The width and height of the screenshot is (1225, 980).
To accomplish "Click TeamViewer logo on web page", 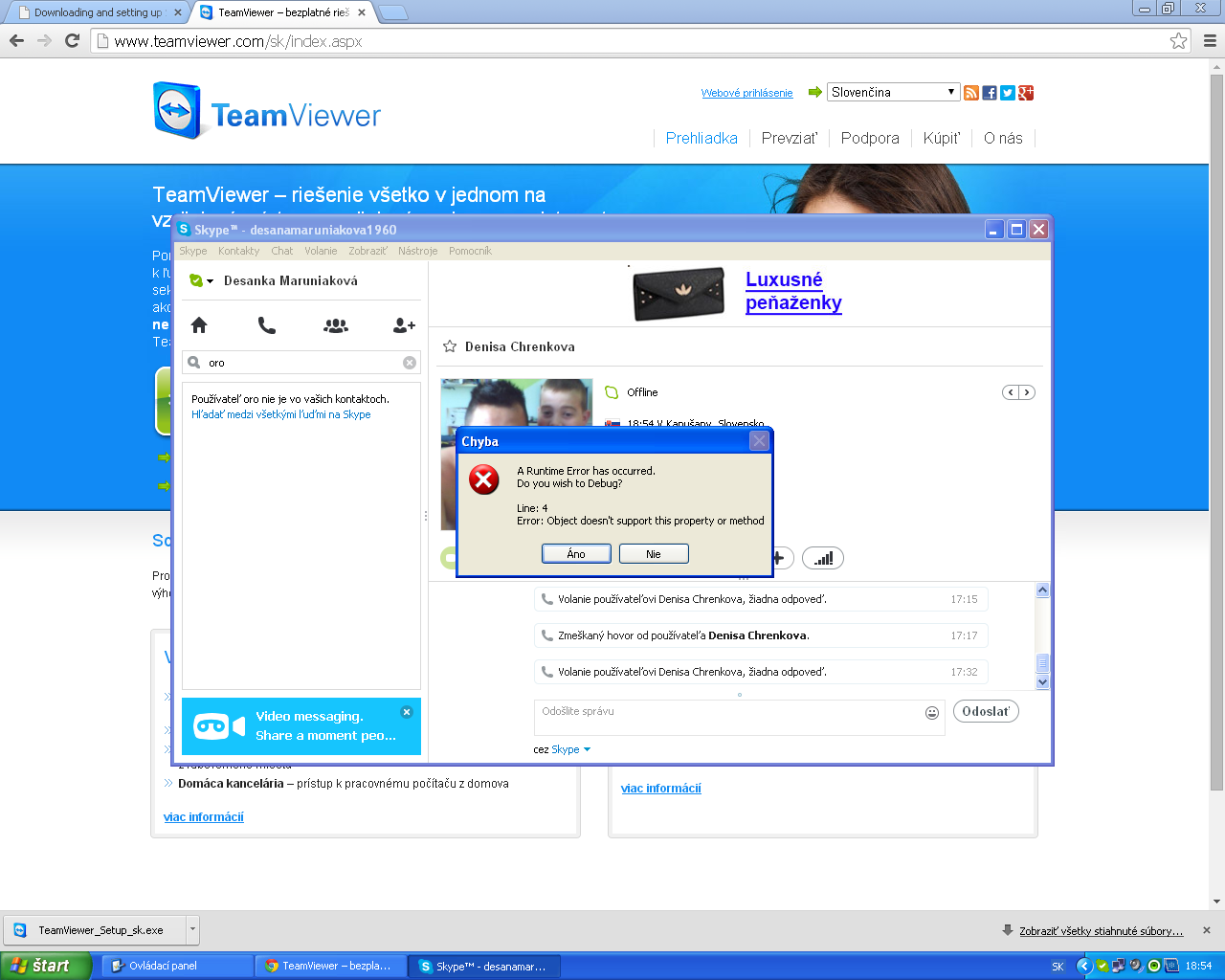I will click(267, 111).
